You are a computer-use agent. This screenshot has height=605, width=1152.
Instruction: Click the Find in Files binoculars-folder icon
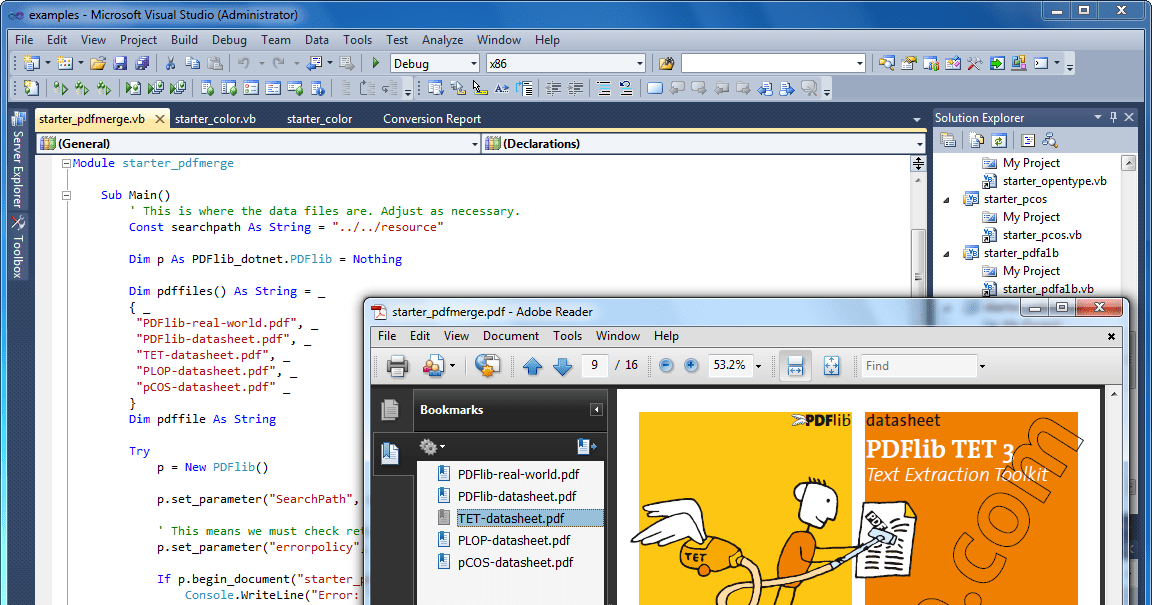pyautogui.click(x=666, y=64)
